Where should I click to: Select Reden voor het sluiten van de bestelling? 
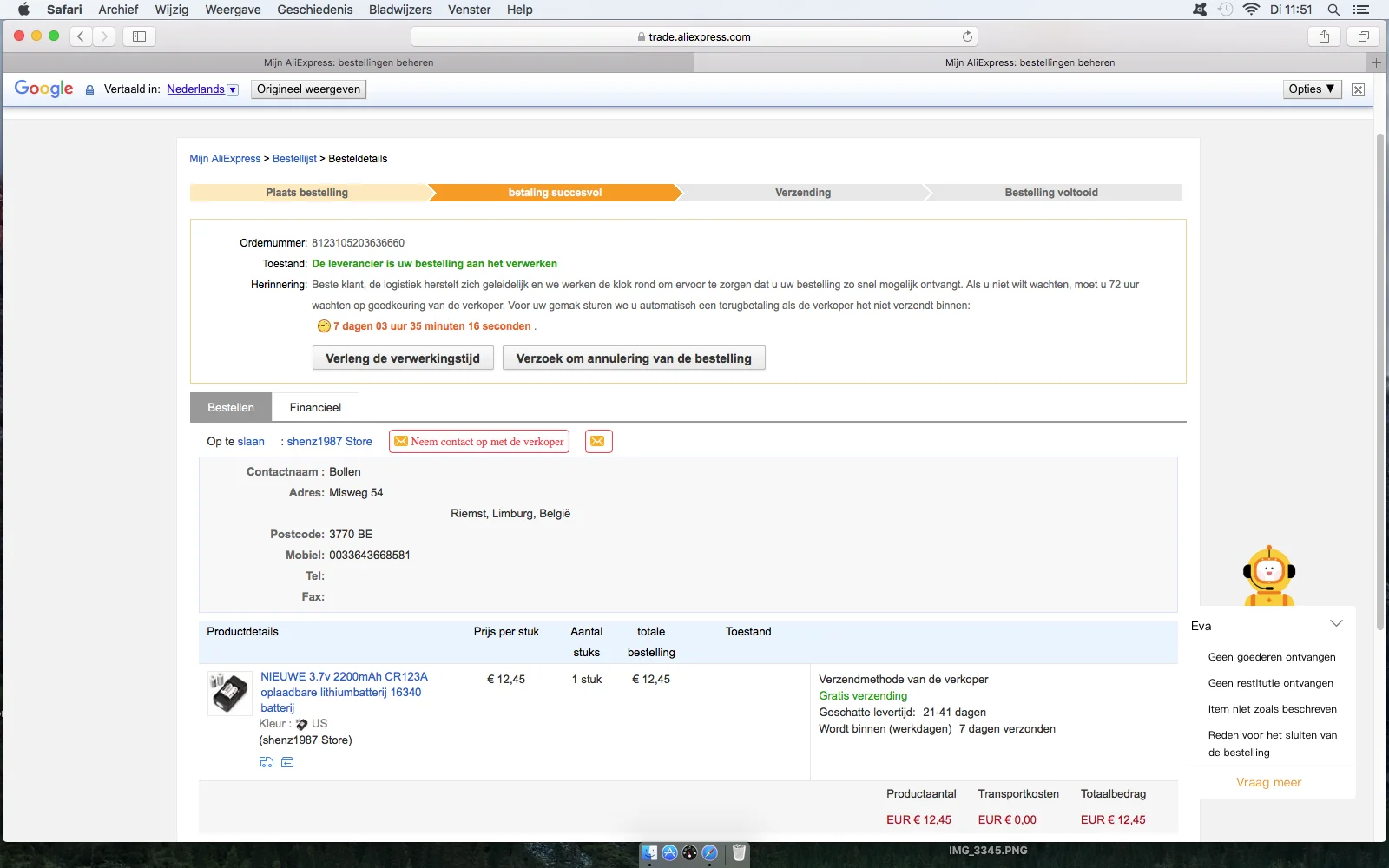point(1273,744)
